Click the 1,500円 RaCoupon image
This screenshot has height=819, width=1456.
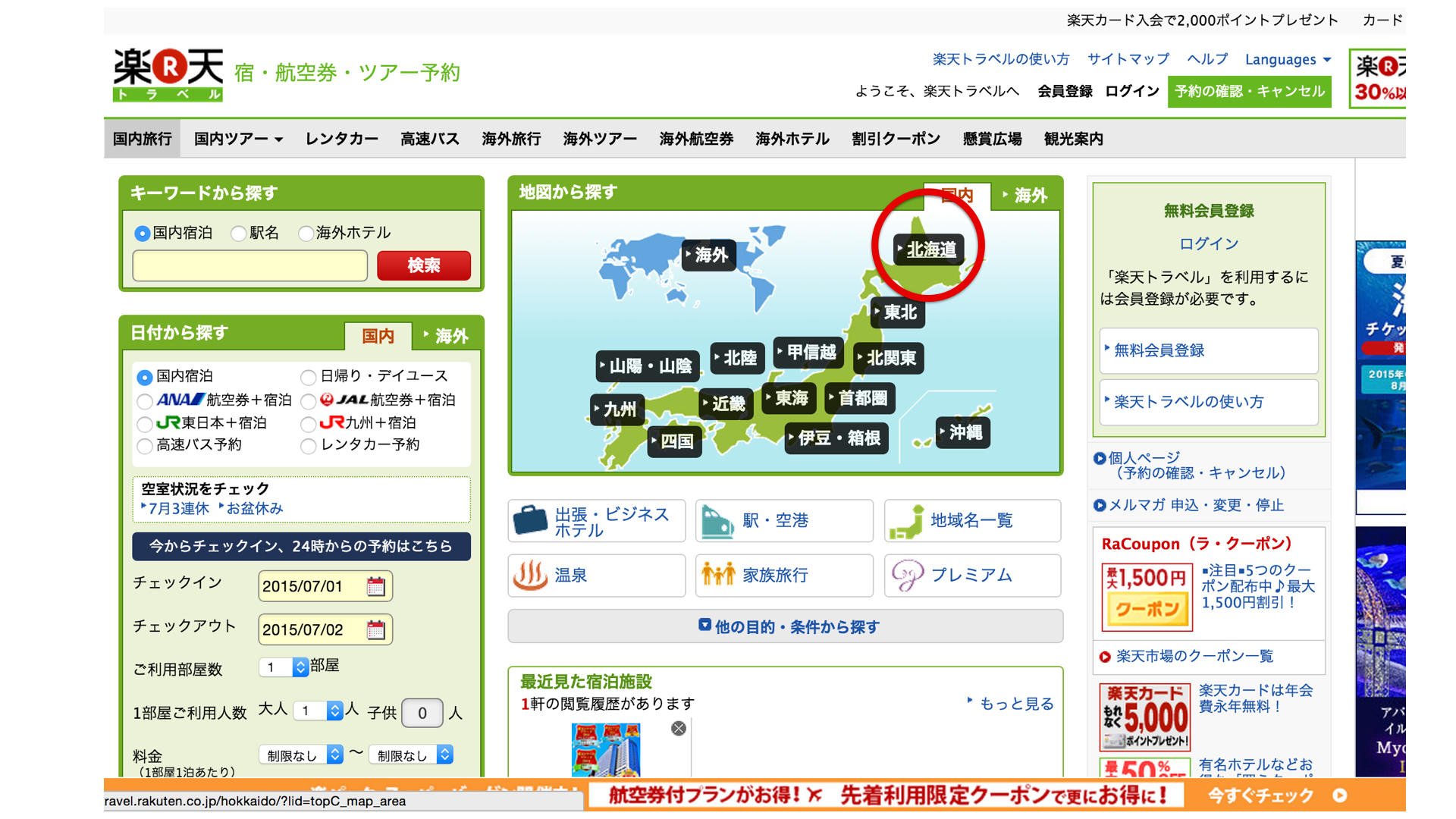point(1147,597)
